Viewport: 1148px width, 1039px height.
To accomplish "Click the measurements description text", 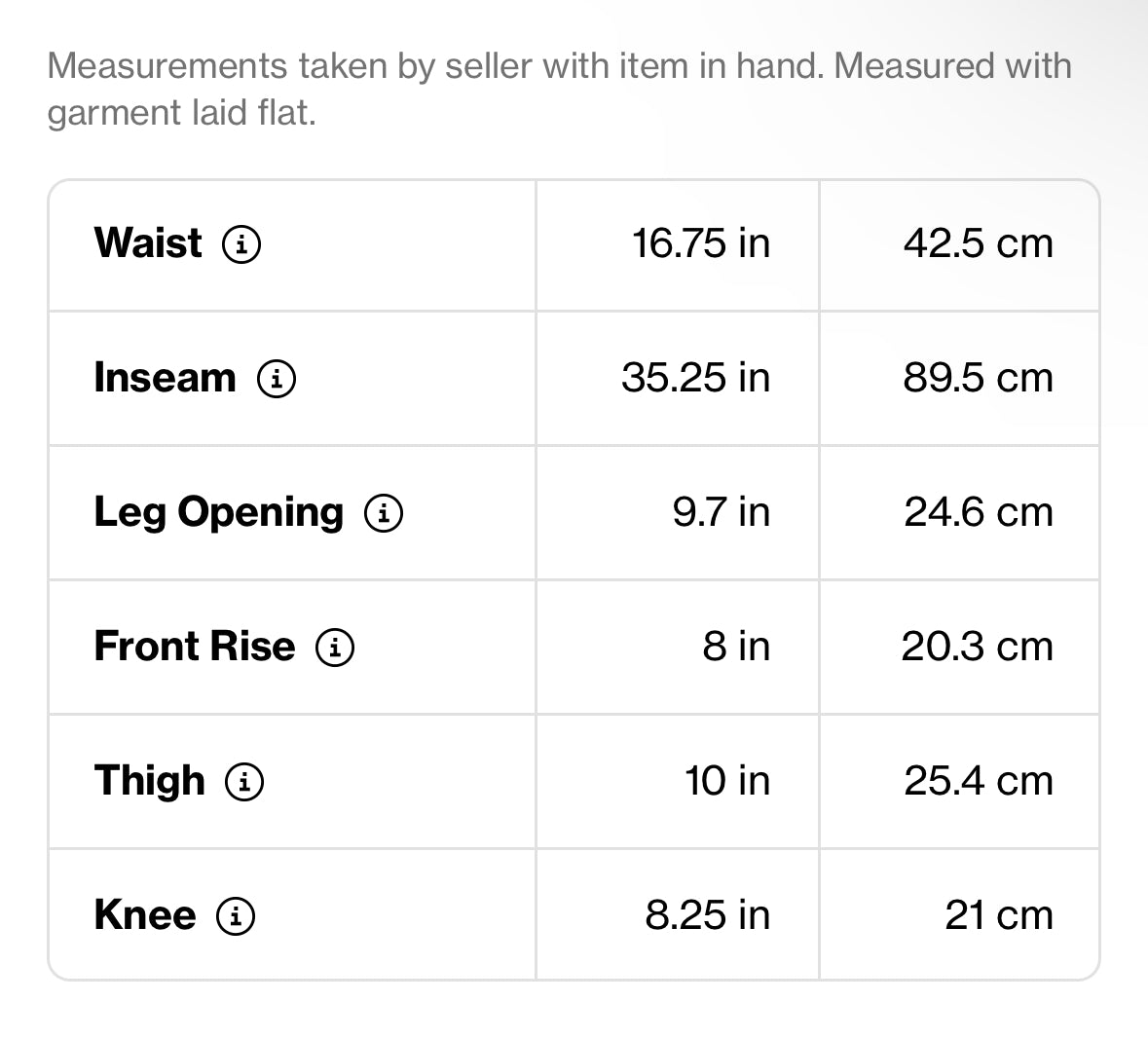I will pyautogui.click(x=559, y=90).
